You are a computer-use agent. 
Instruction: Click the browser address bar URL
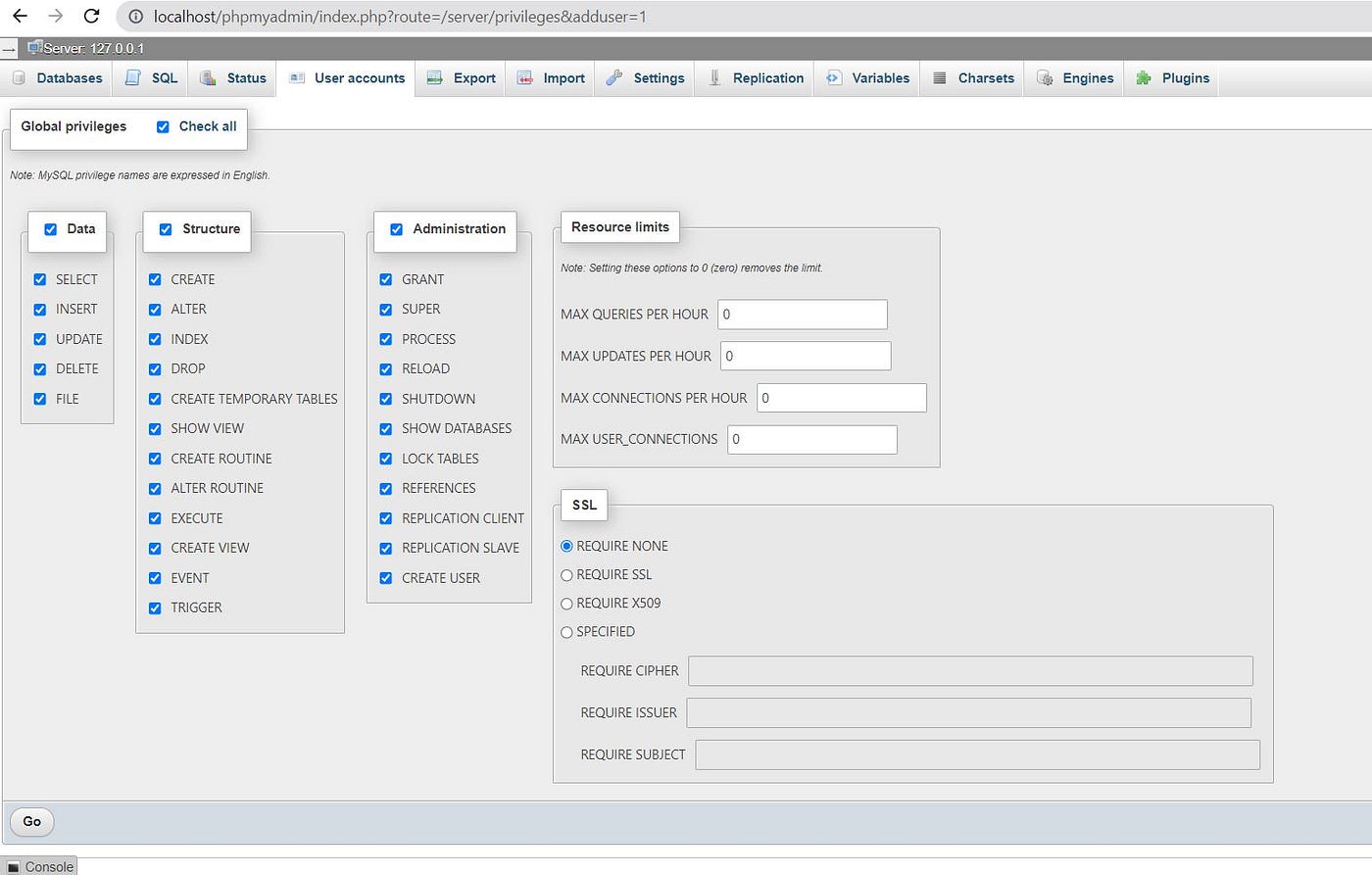(x=400, y=17)
